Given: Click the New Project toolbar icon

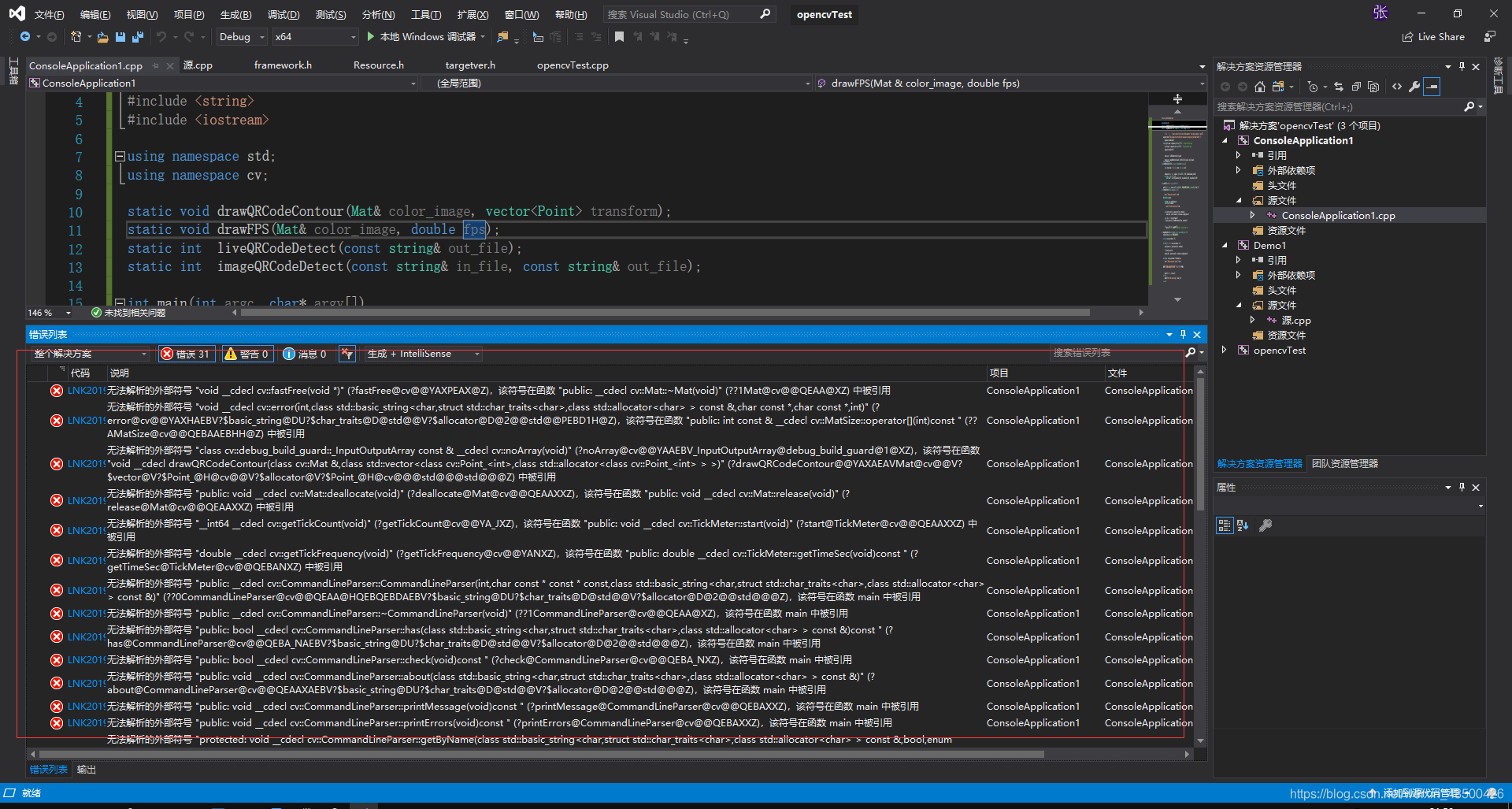Looking at the screenshot, I should click(x=76, y=36).
